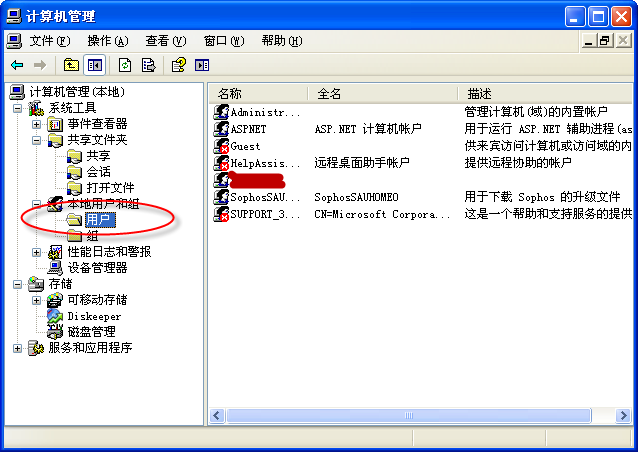Open the Help toolbar icon
This screenshot has width=638, height=452.
click(x=179, y=65)
